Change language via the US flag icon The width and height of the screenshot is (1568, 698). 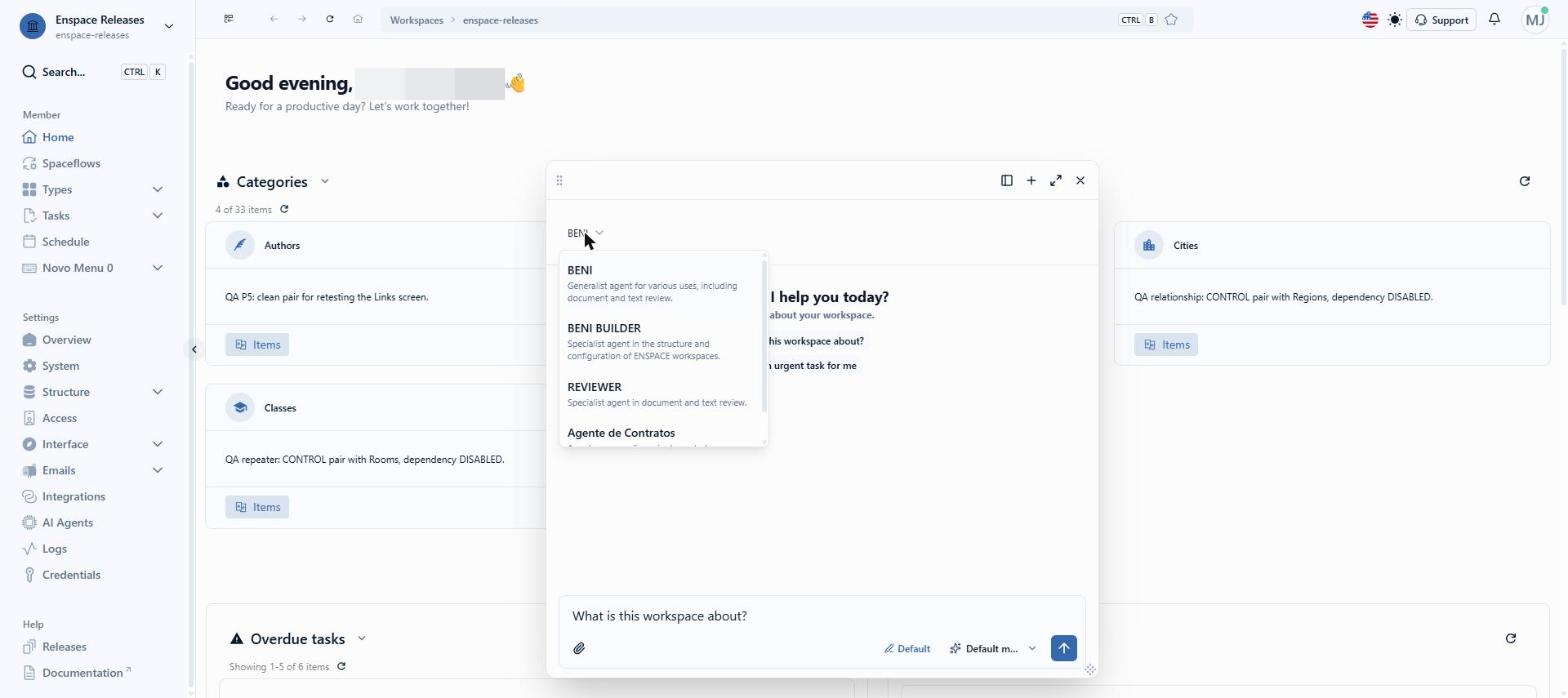click(x=1370, y=19)
